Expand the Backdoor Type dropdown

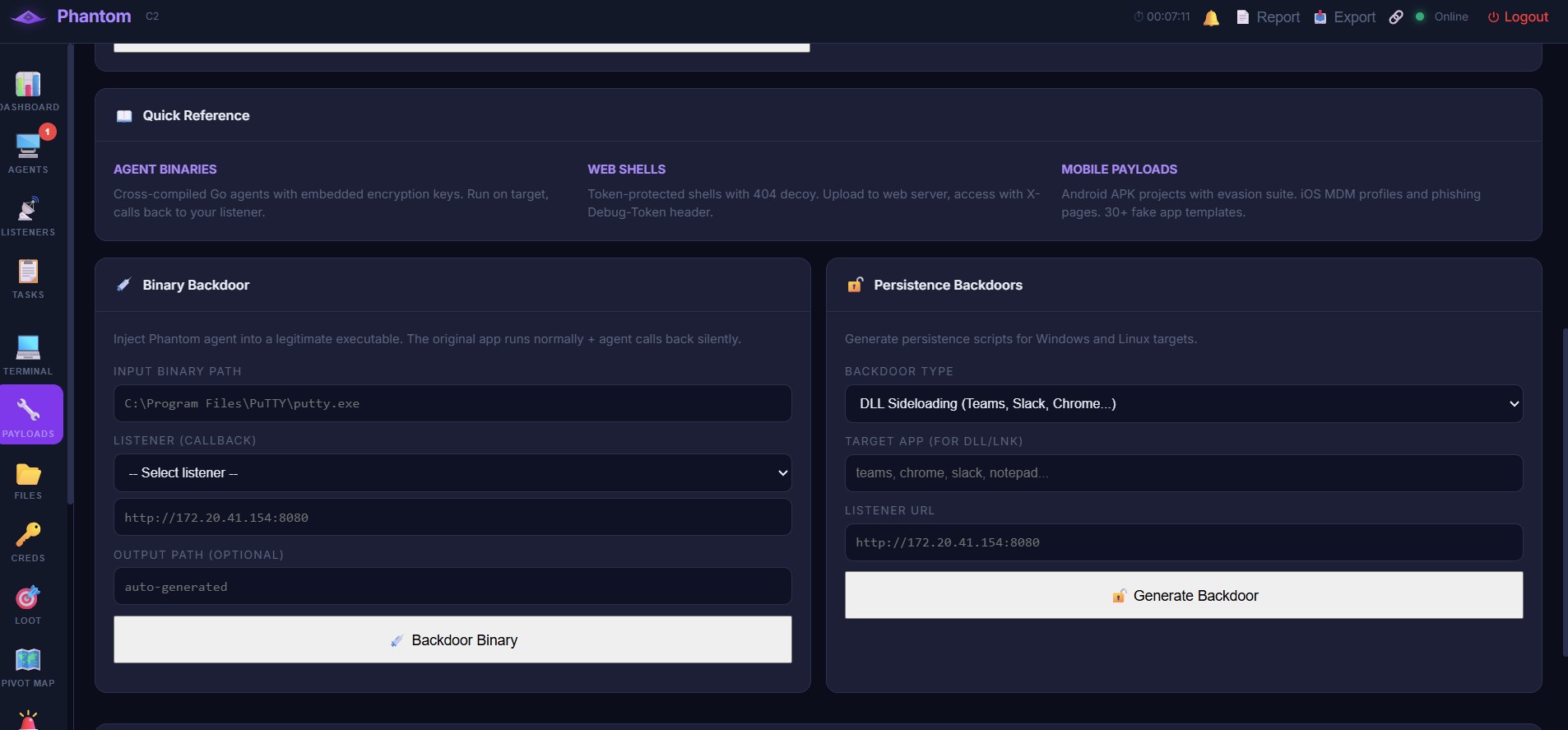tap(1184, 404)
